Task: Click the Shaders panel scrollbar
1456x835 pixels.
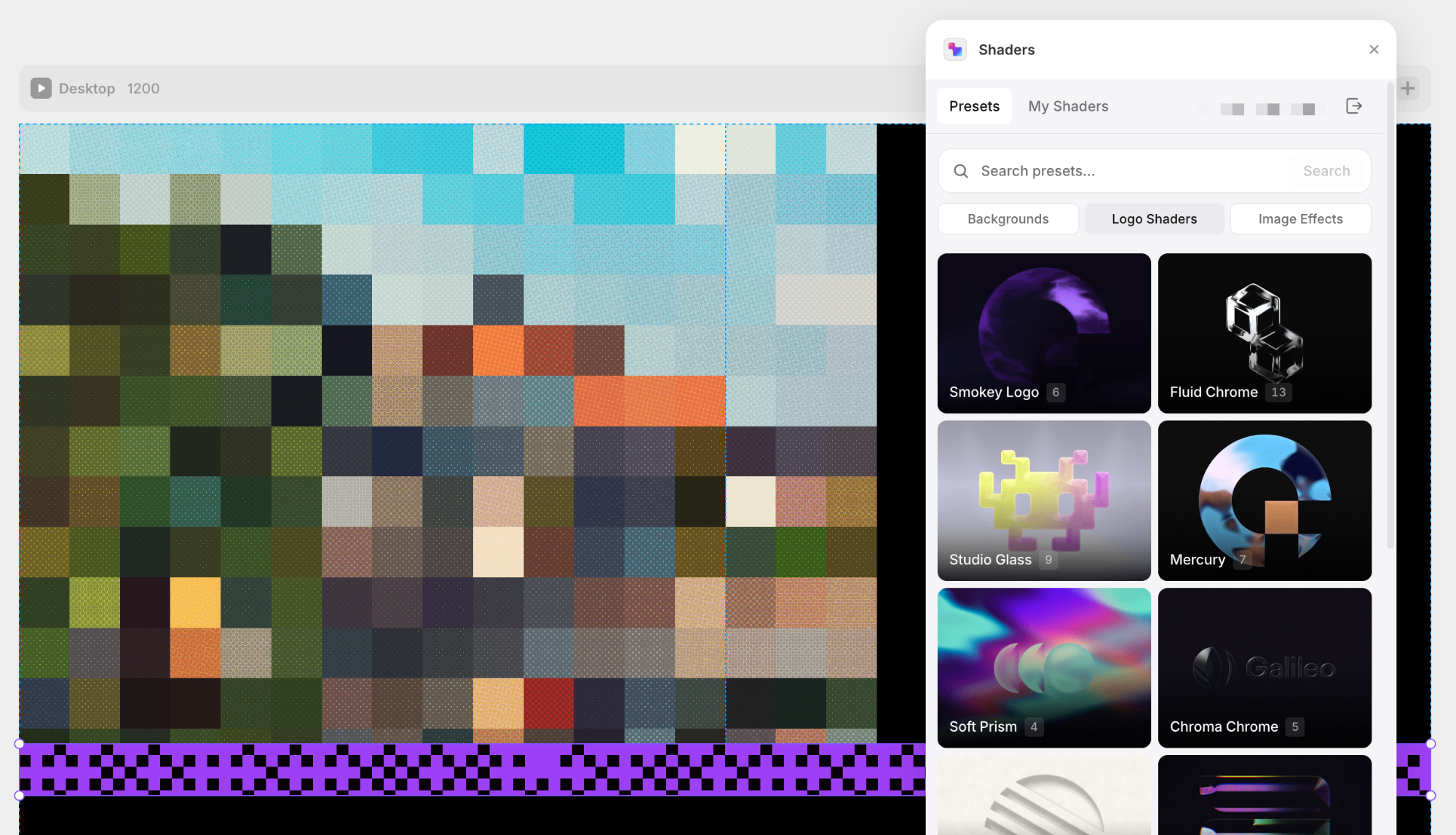Action: [1390, 315]
